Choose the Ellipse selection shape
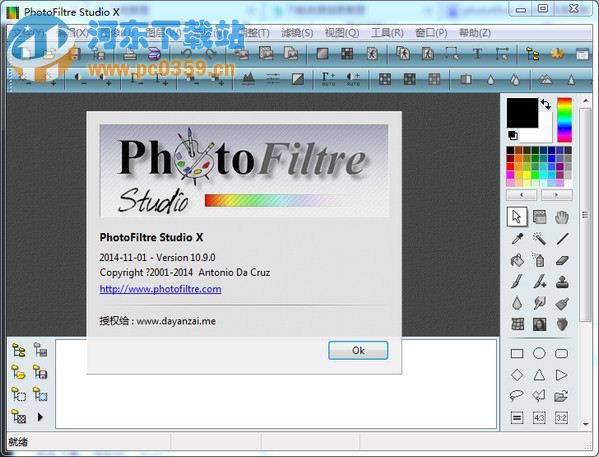This screenshot has height=457, width=599. pyautogui.click(x=539, y=353)
